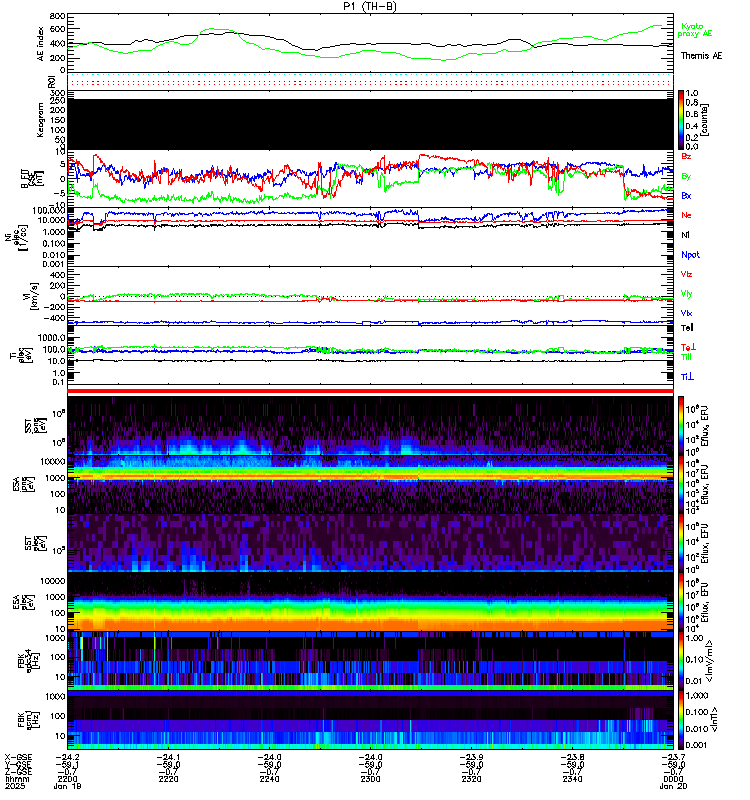Select the green Ti parallel legend label
750x800 pixels.
686,357
